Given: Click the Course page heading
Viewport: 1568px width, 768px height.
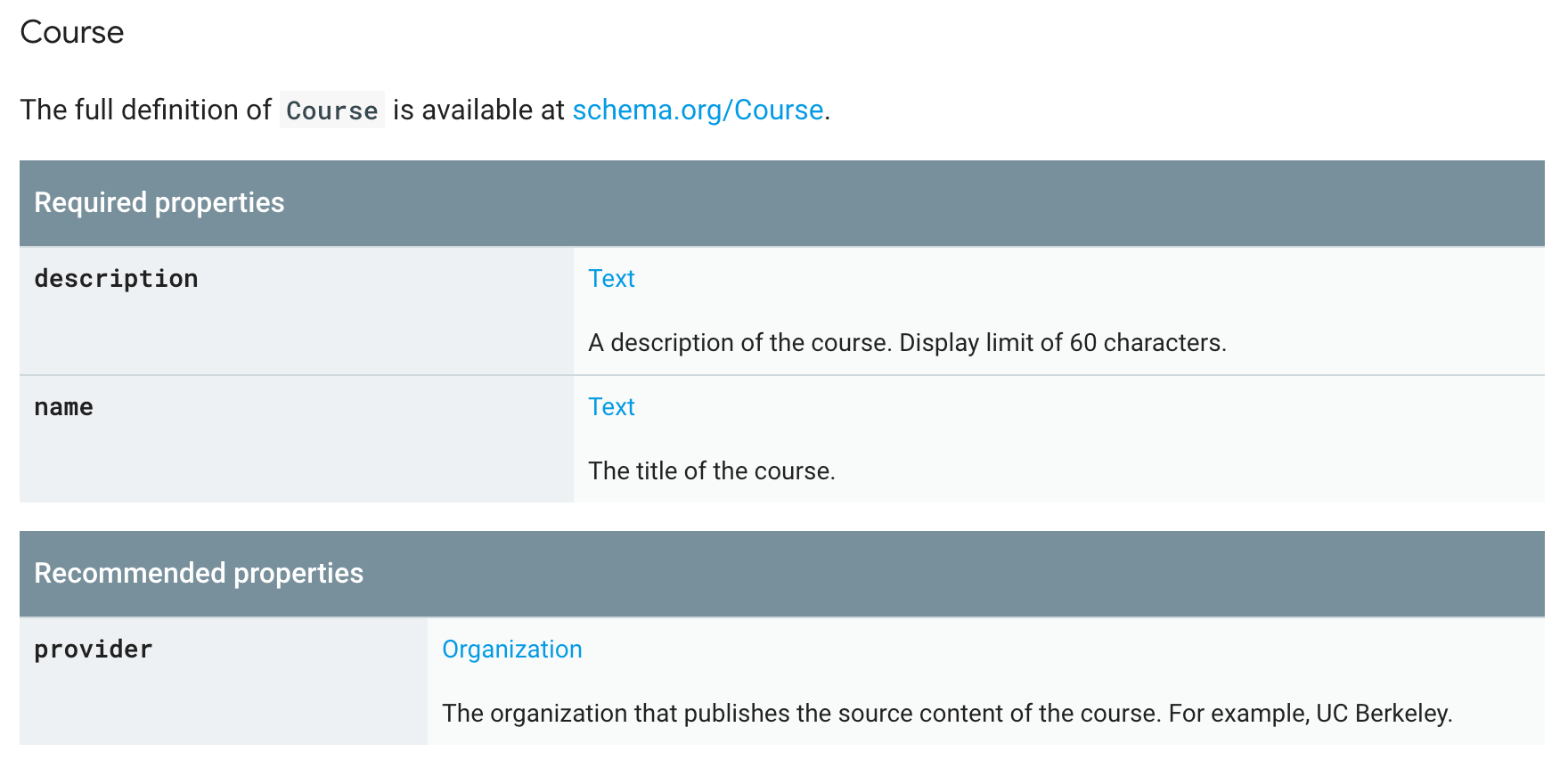Looking at the screenshot, I should click(x=72, y=32).
